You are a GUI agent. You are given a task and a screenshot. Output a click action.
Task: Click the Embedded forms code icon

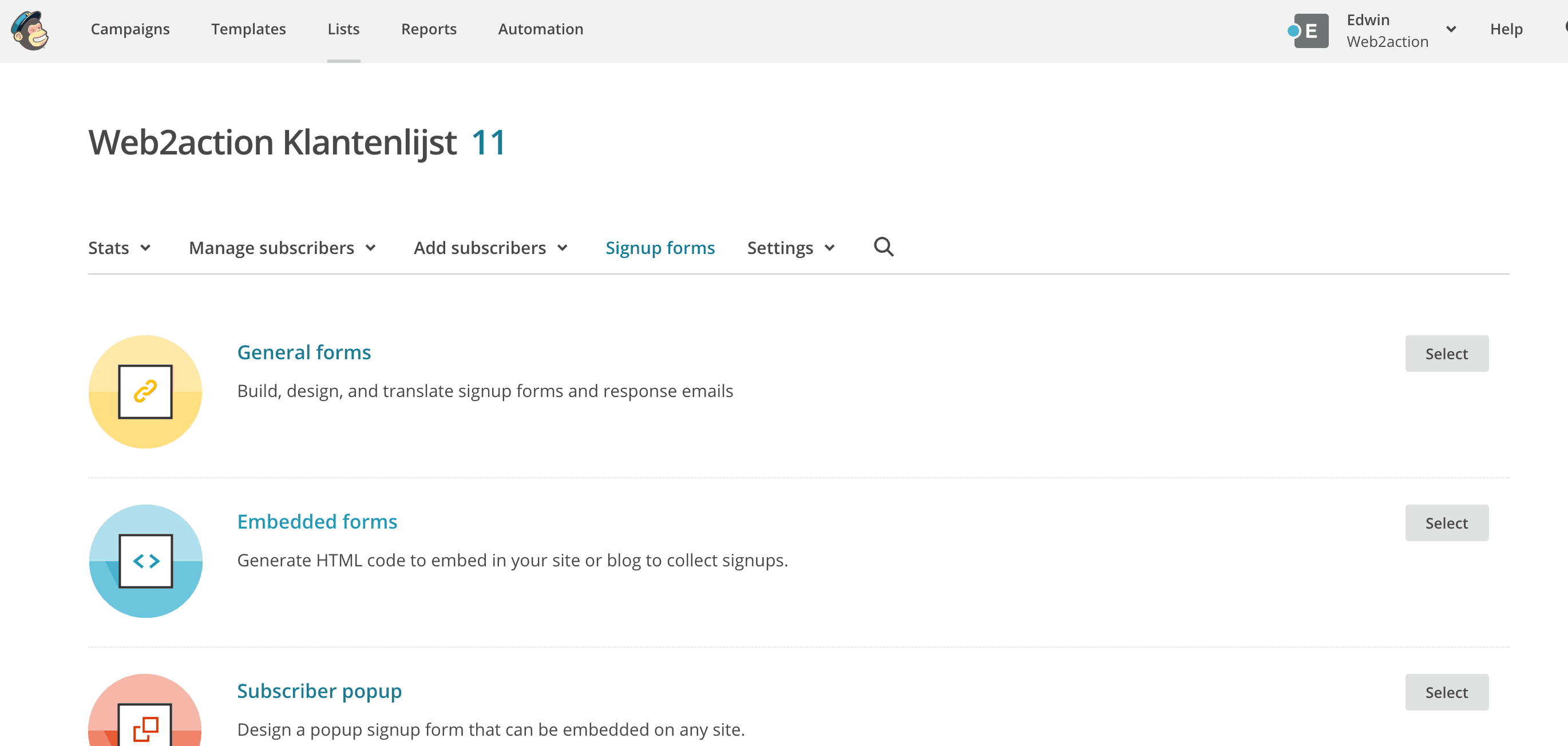(x=145, y=561)
